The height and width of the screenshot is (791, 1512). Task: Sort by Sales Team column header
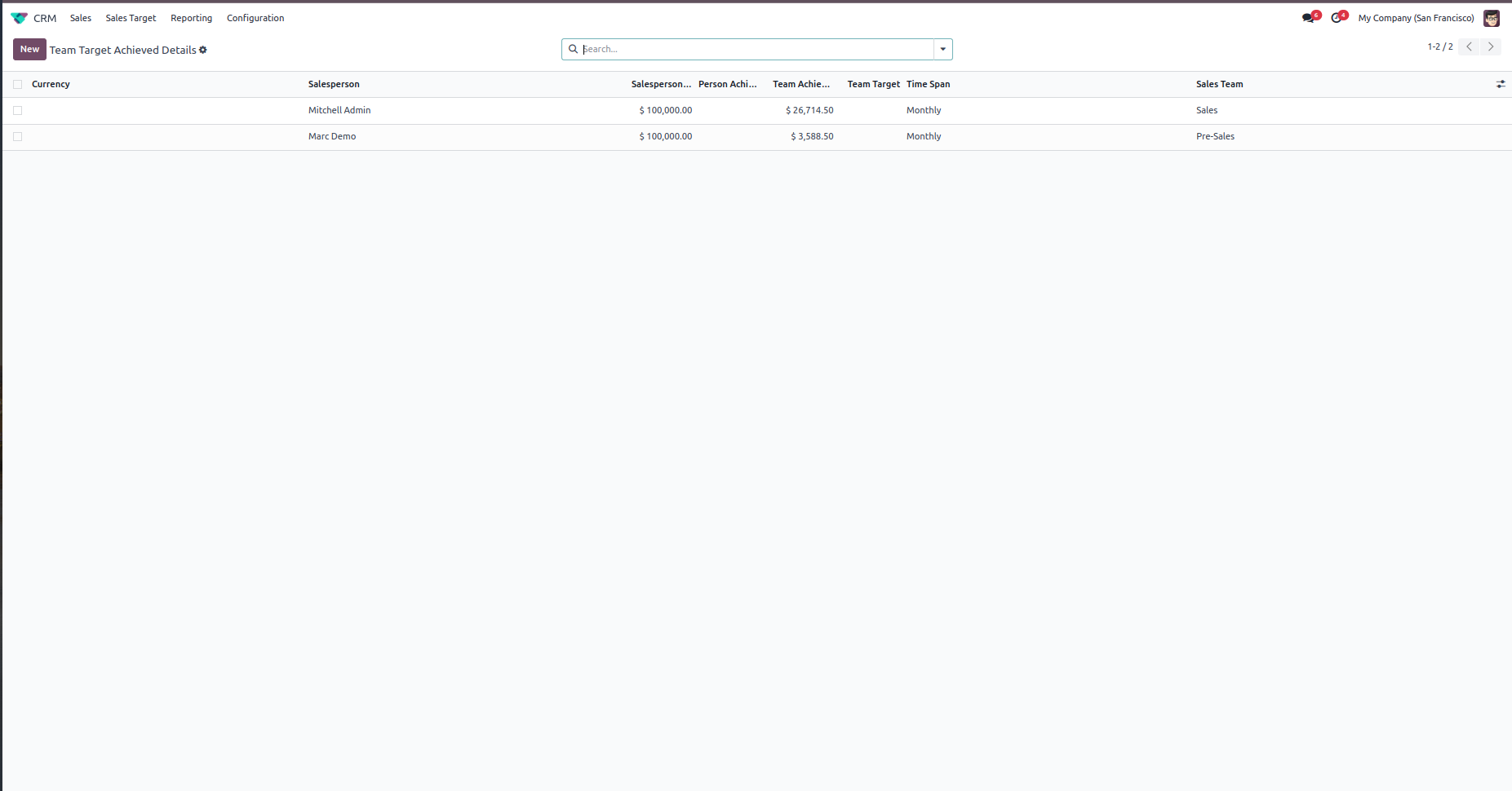click(1219, 84)
